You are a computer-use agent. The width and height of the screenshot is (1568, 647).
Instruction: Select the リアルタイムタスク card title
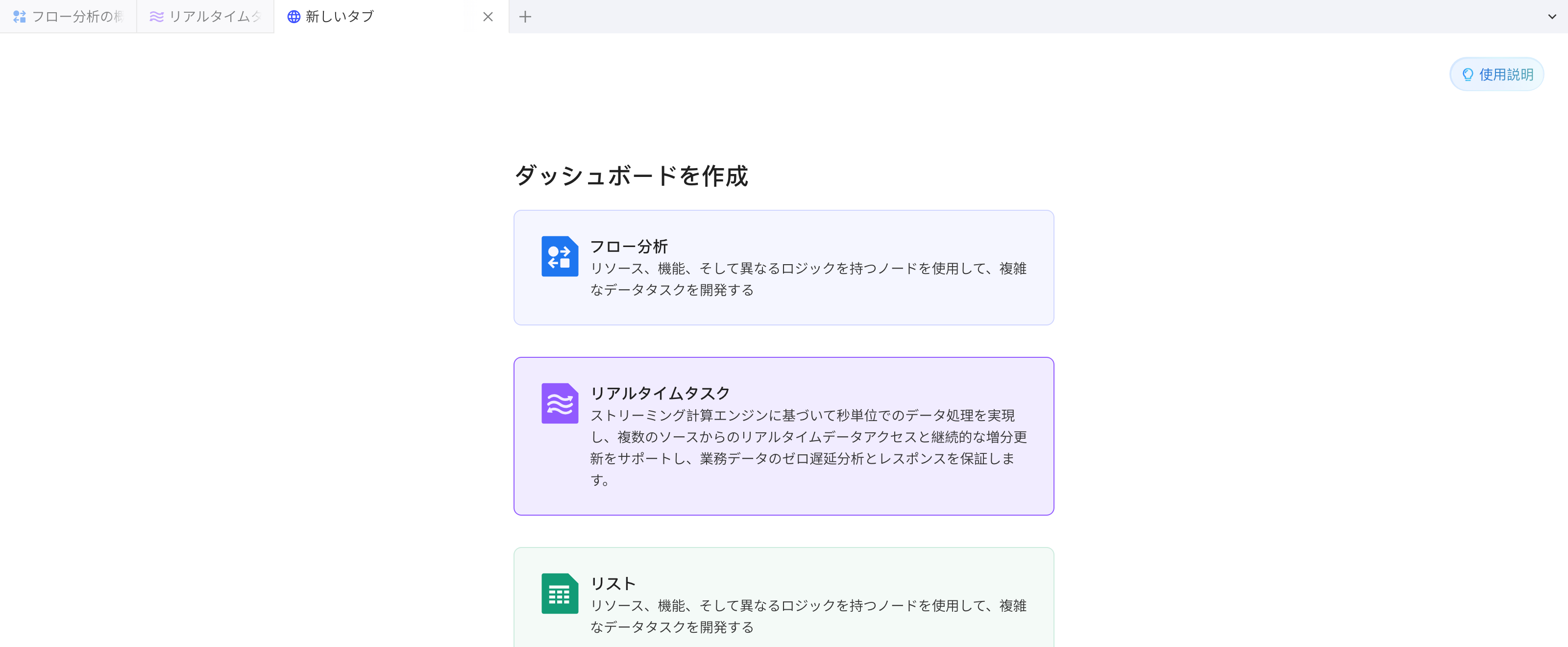660,393
